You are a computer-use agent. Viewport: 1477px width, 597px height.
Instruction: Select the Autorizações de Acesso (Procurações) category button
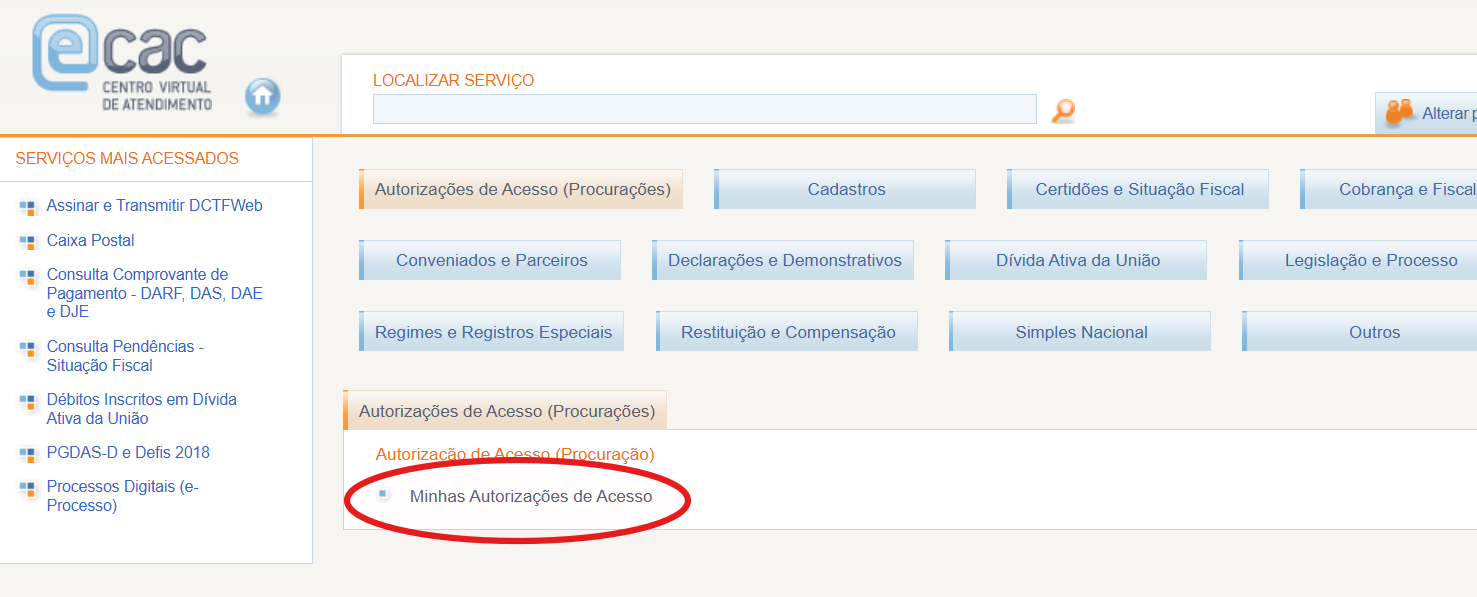pos(521,189)
